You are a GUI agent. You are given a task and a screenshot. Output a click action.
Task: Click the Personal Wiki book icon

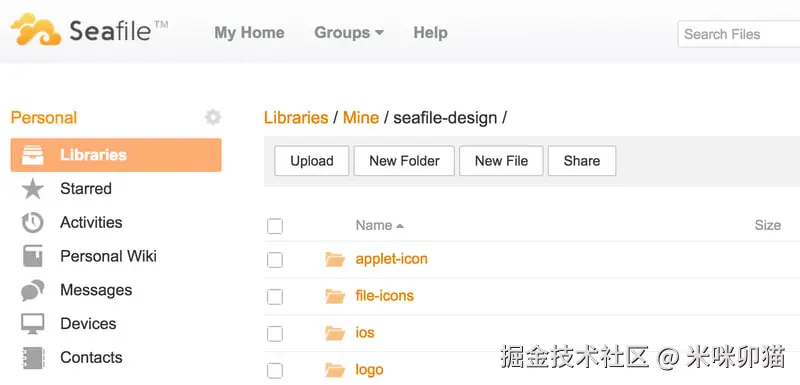click(x=33, y=256)
